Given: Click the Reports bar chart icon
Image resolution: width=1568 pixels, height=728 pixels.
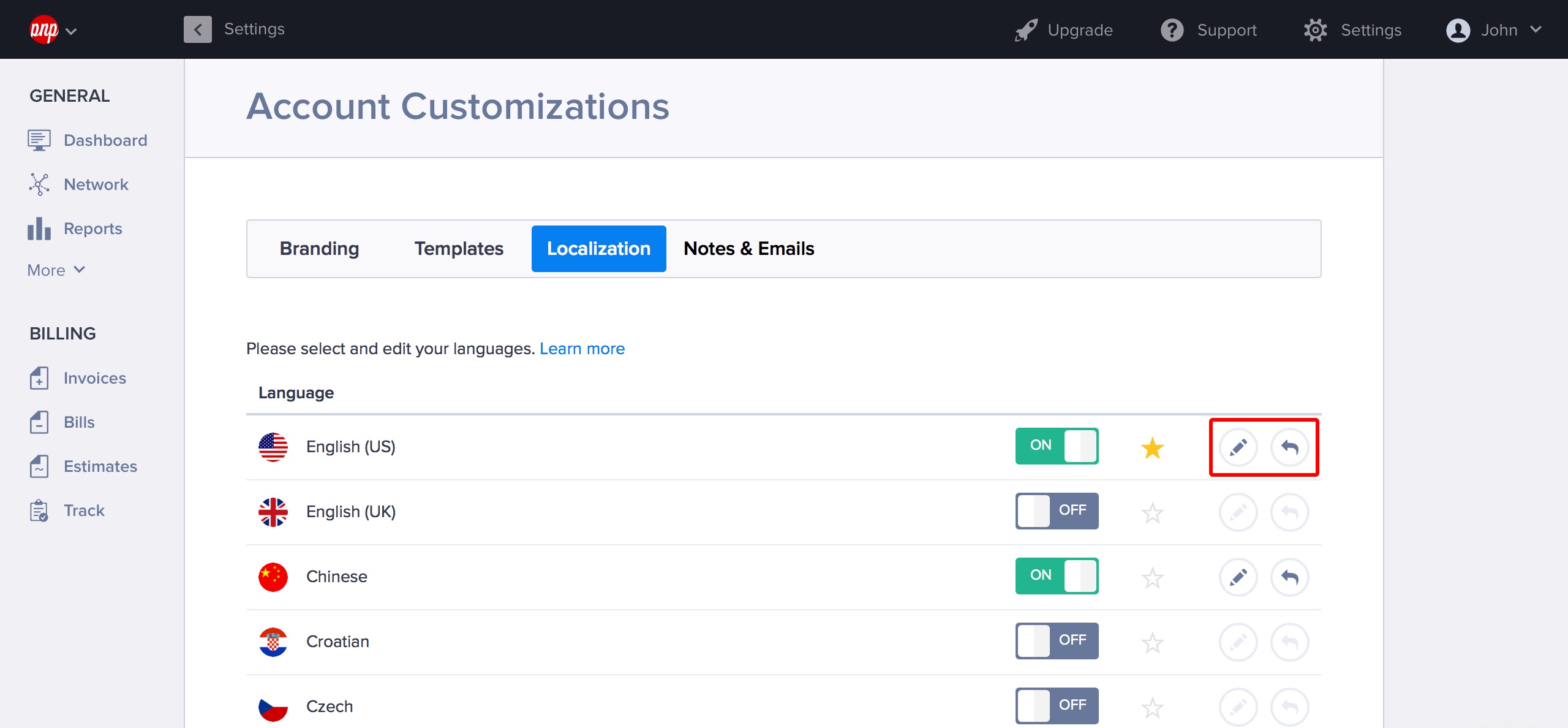Looking at the screenshot, I should 39,229.
